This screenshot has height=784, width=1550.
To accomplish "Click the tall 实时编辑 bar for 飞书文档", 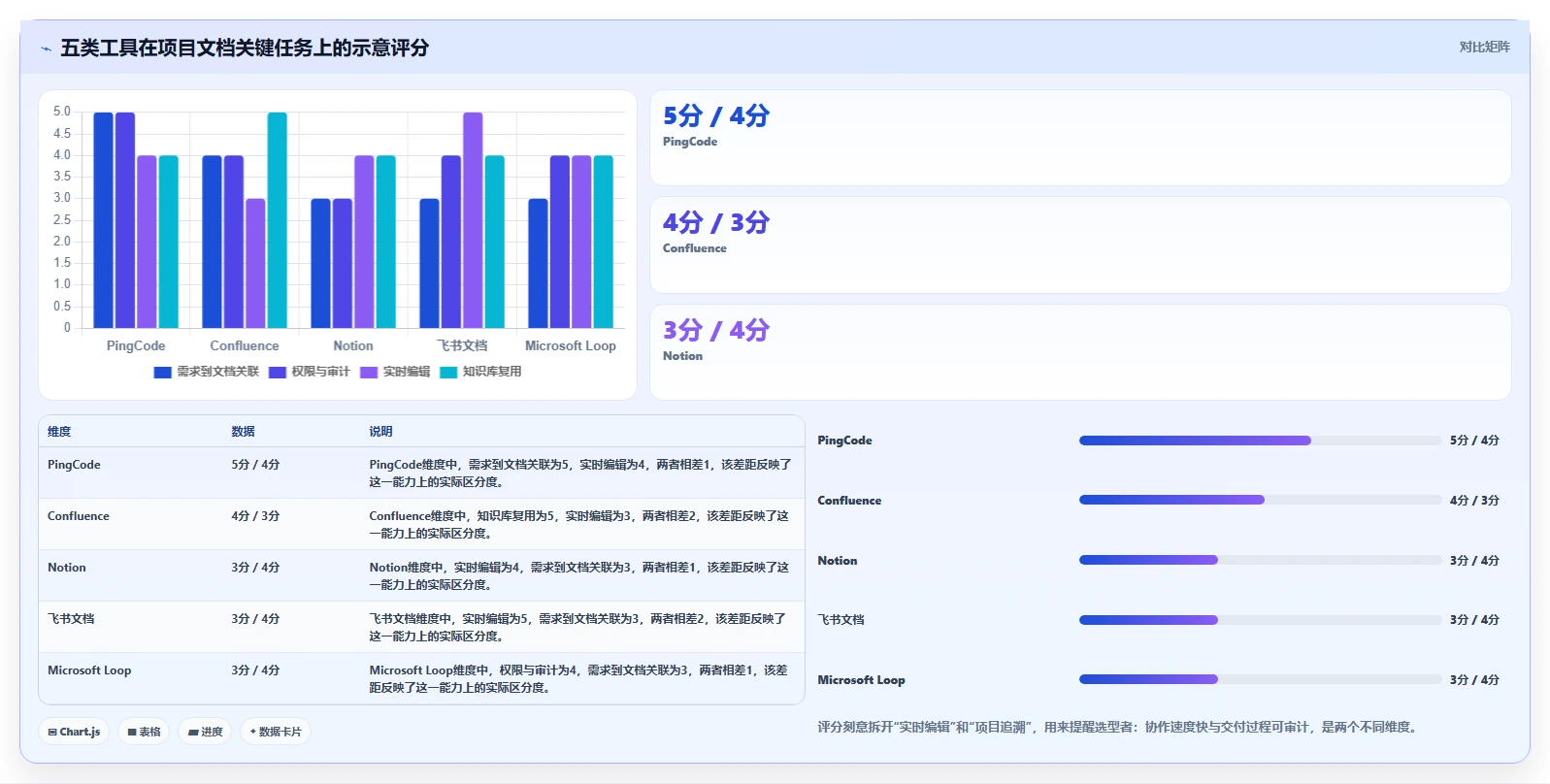I will coord(473,220).
